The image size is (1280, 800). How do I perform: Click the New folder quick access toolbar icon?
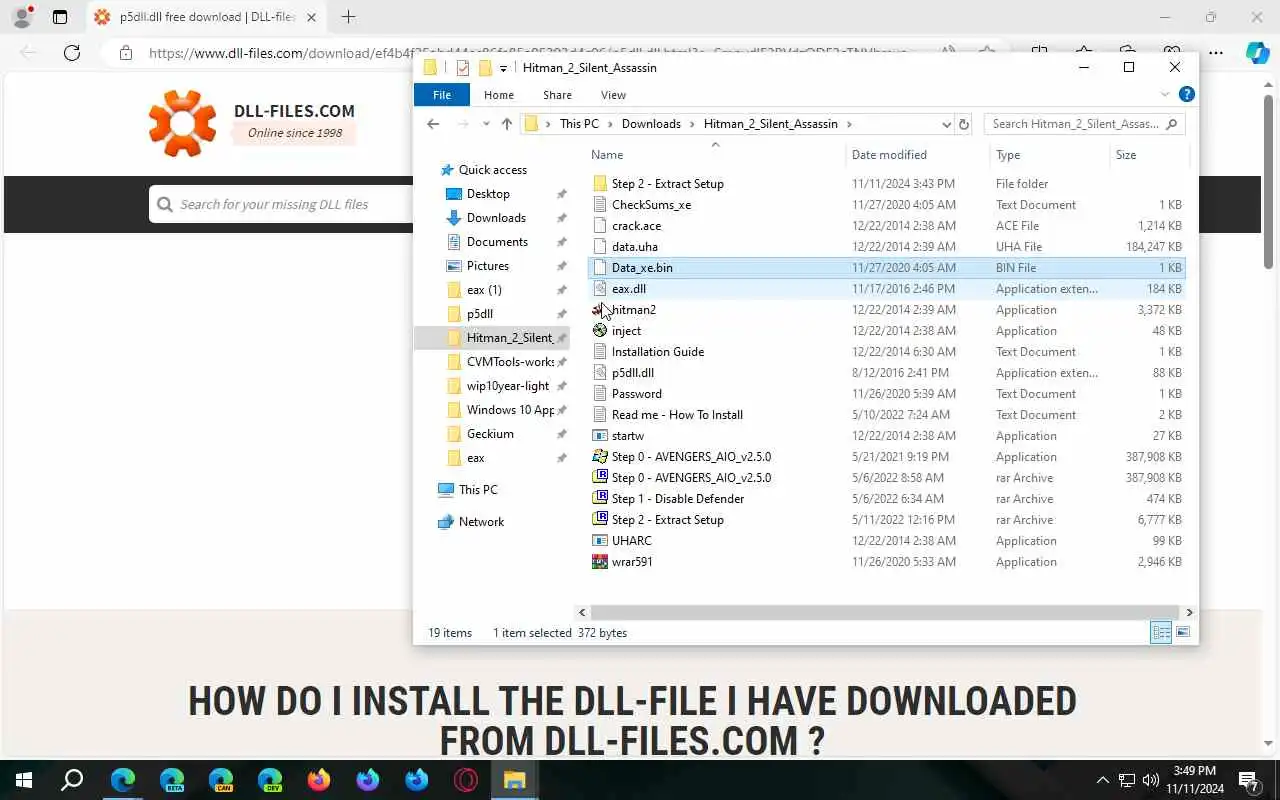(x=485, y=68)
